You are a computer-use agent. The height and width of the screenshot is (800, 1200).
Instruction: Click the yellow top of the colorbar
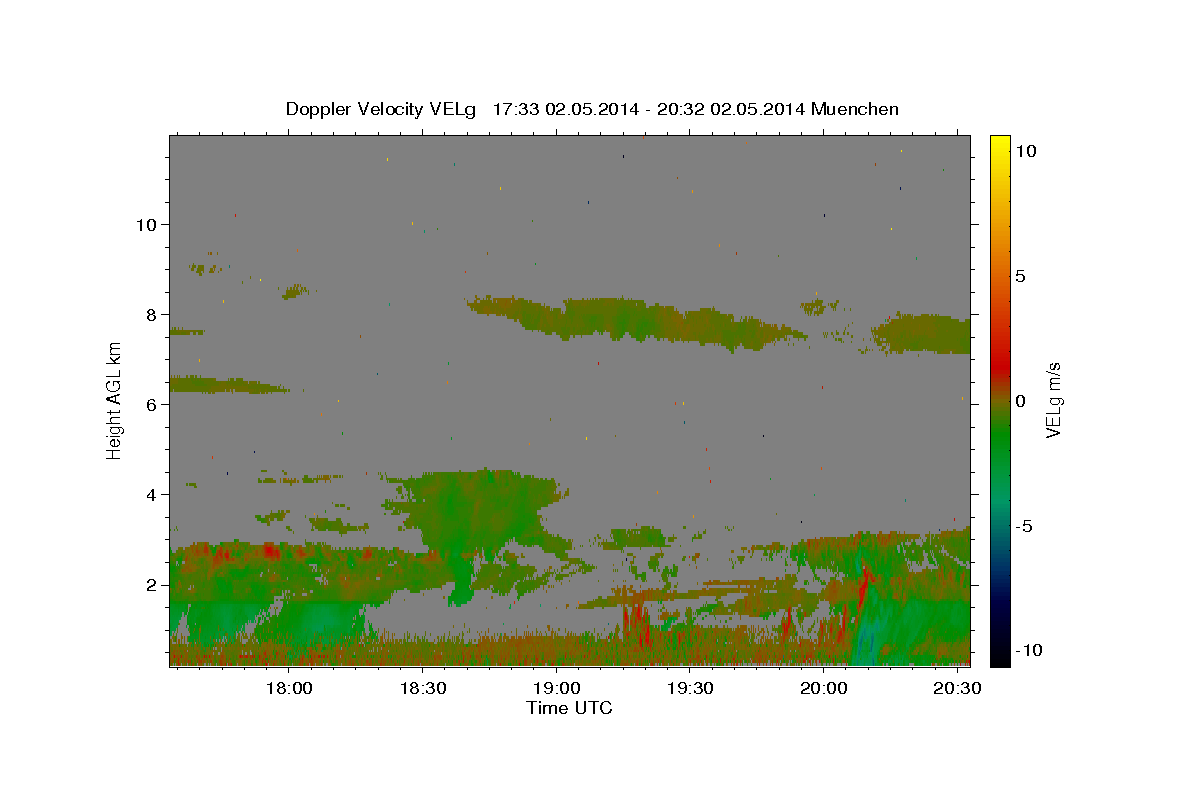[1000, 145]
